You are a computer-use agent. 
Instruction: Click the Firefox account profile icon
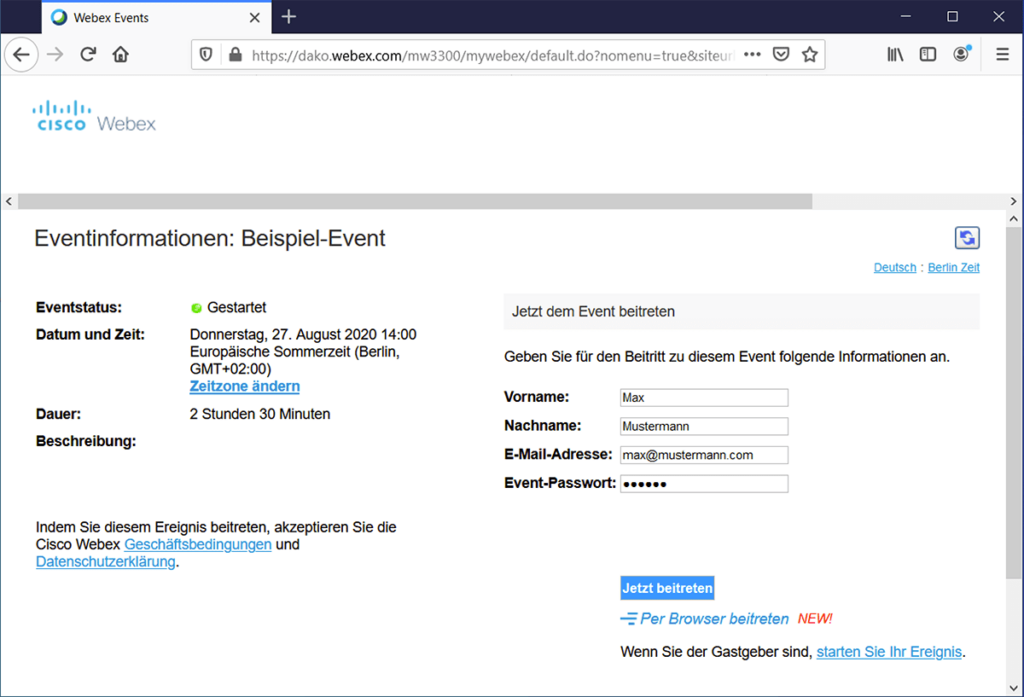961,53
